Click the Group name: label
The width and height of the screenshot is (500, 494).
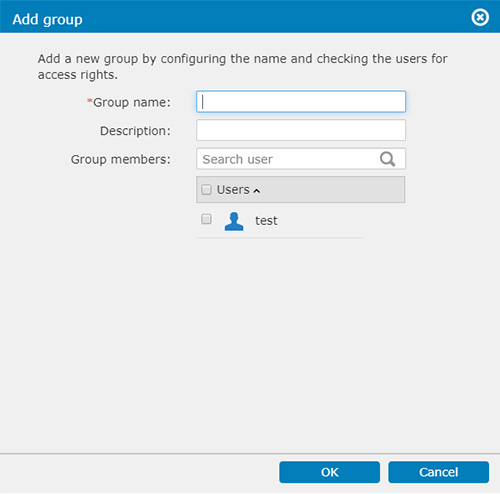pos(132,102)
